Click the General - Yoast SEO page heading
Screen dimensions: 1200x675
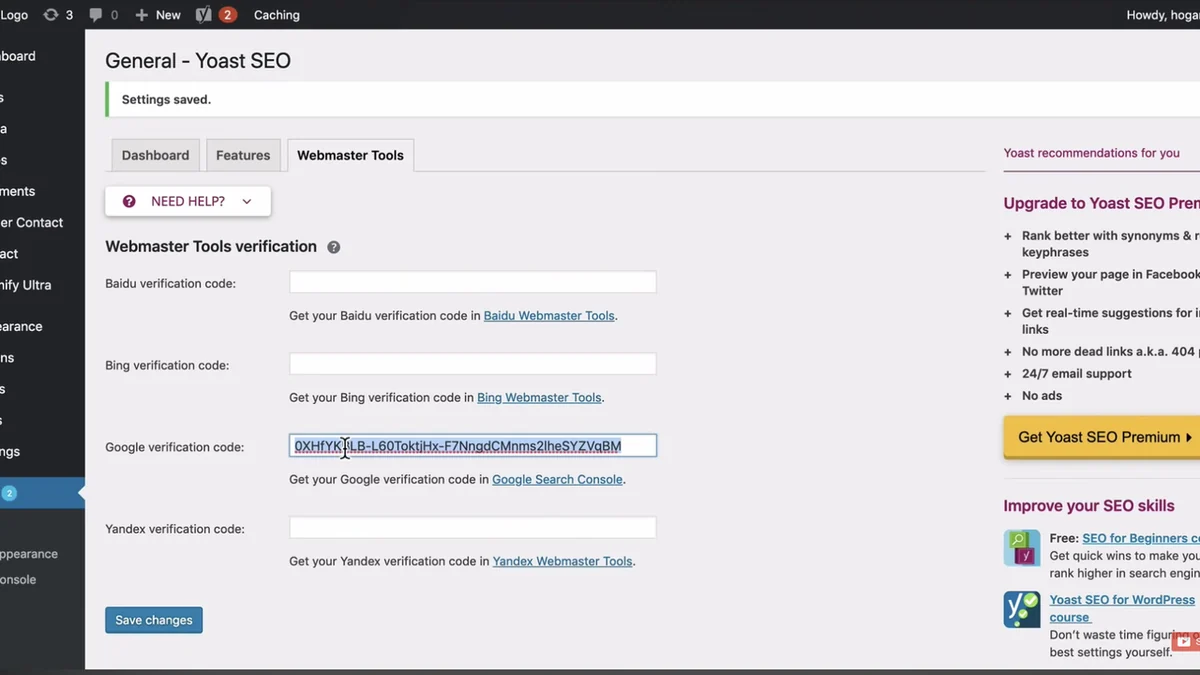click(x=198, y=60)
